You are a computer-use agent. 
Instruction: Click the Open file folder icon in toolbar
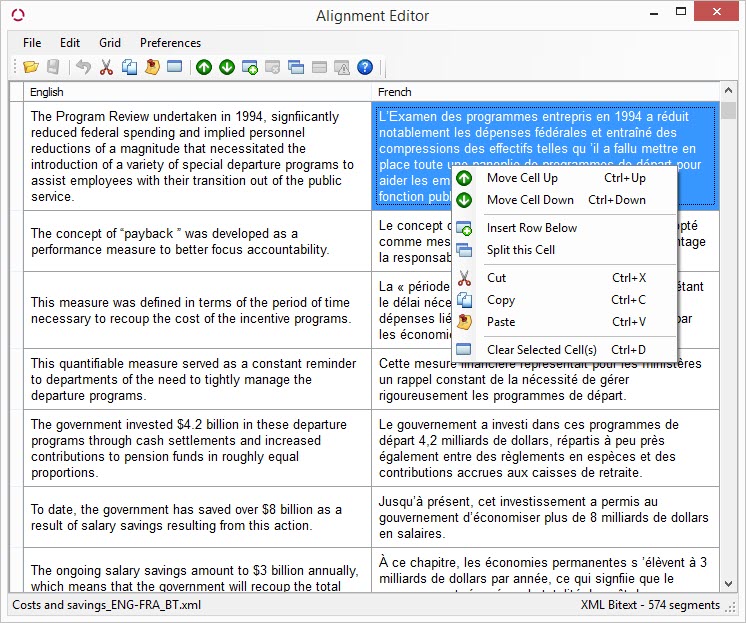[x=31, y=67]
